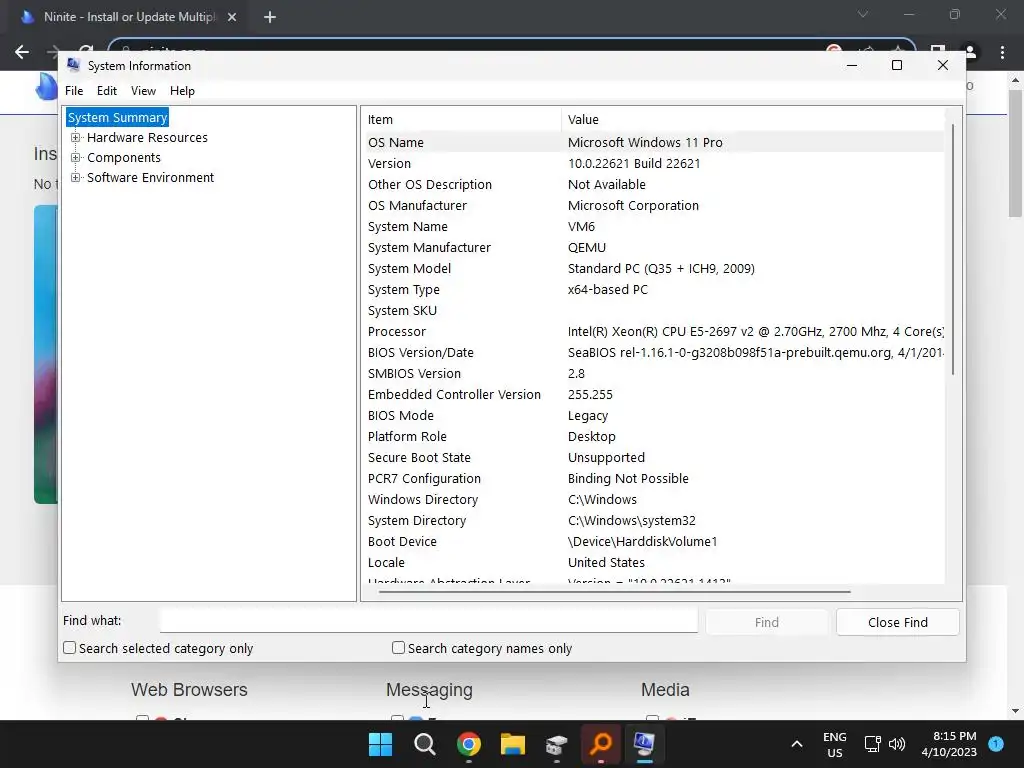Click System Information icon in the taskbar
Viewport: 1024px width, 768px height.
(645, 744)
